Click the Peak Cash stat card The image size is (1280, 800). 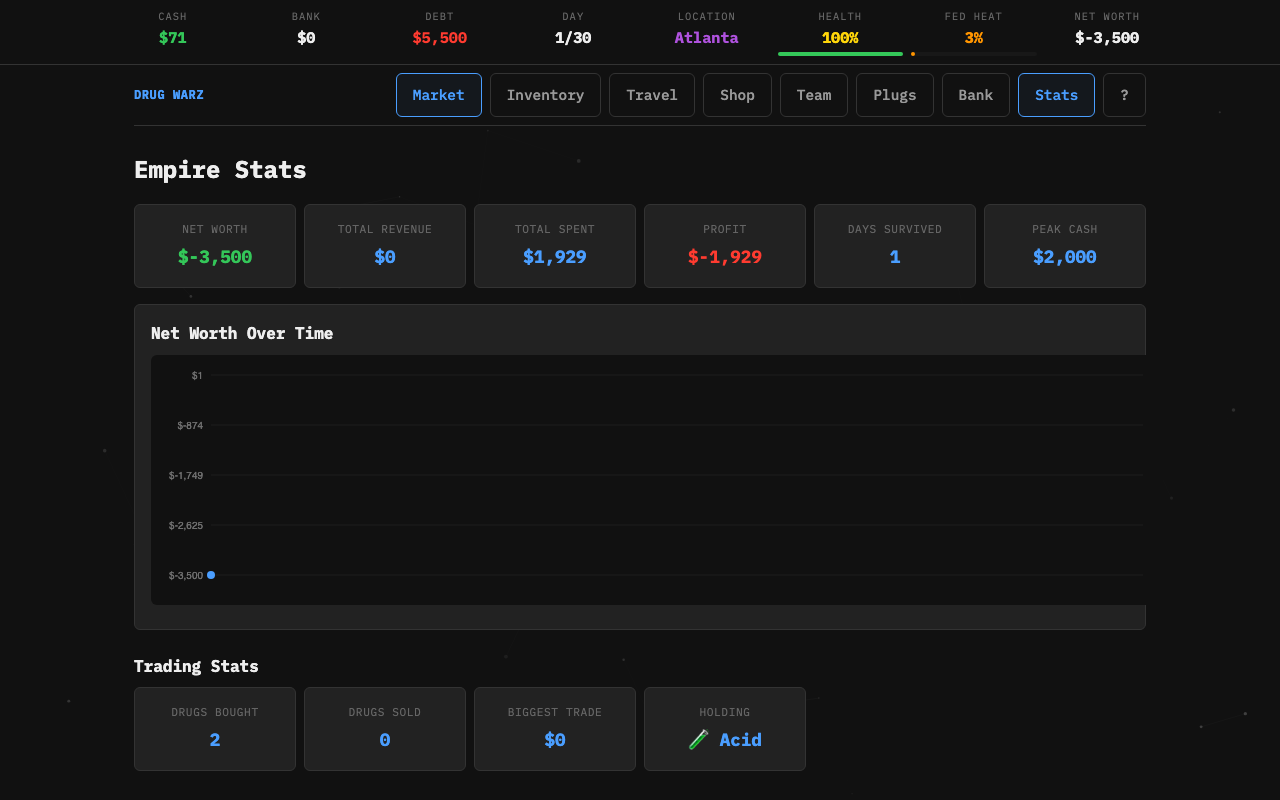1064,246
